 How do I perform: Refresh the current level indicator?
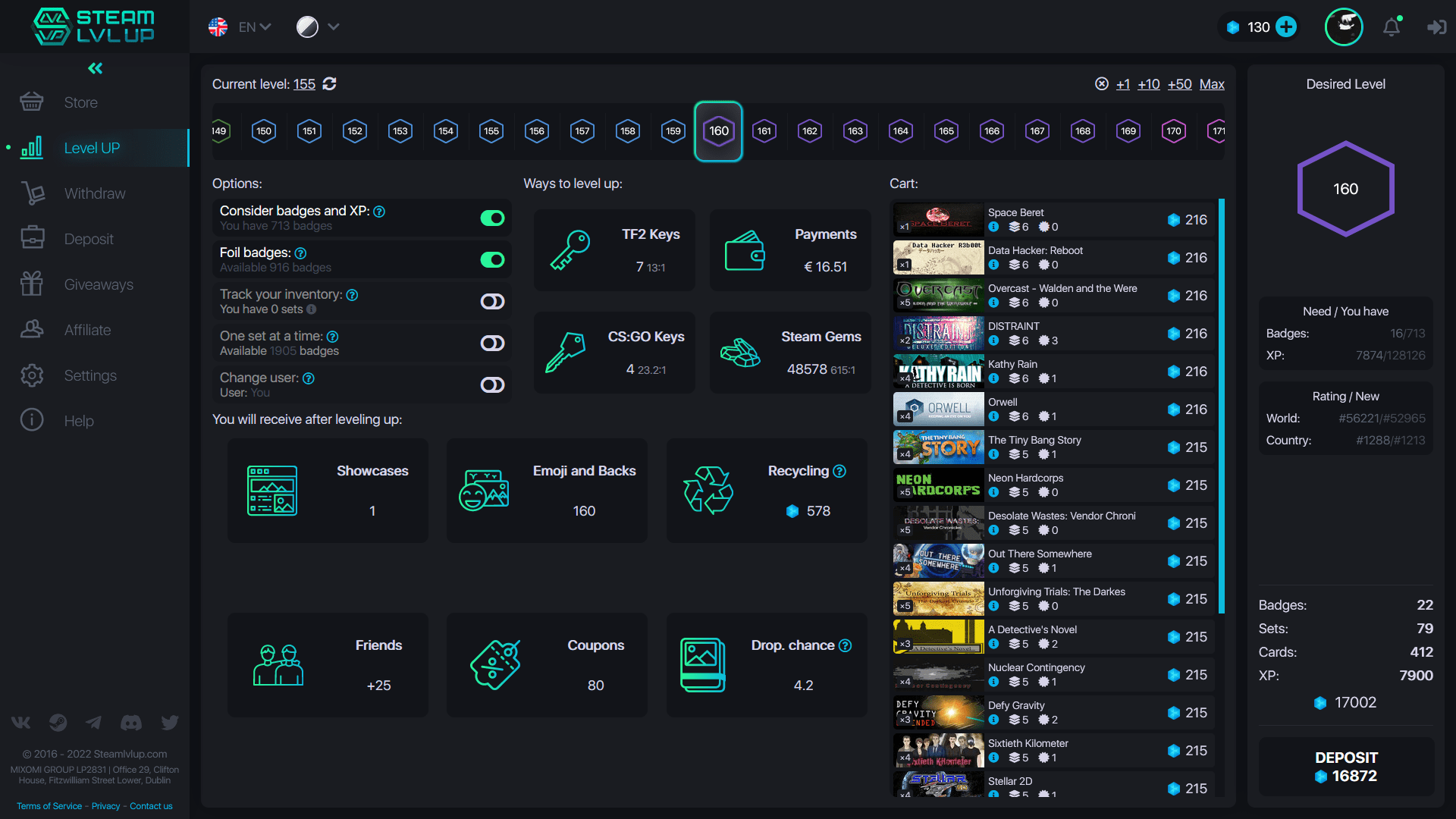click(x=329, y=84)
